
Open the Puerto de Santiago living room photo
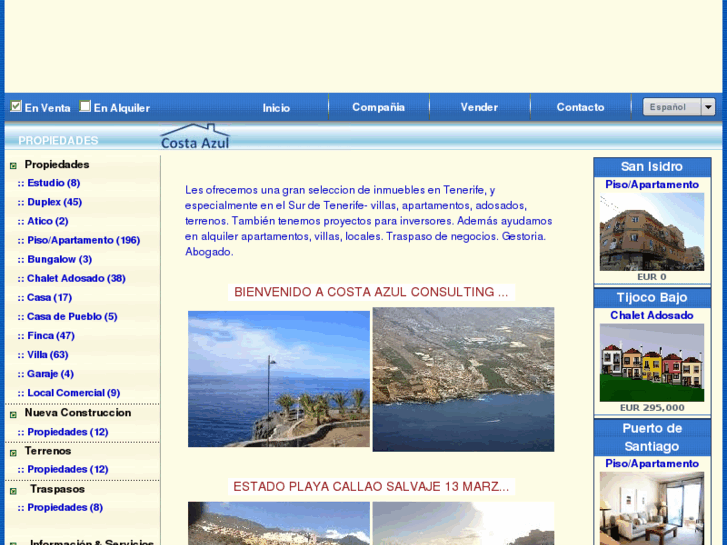(652, 509)
